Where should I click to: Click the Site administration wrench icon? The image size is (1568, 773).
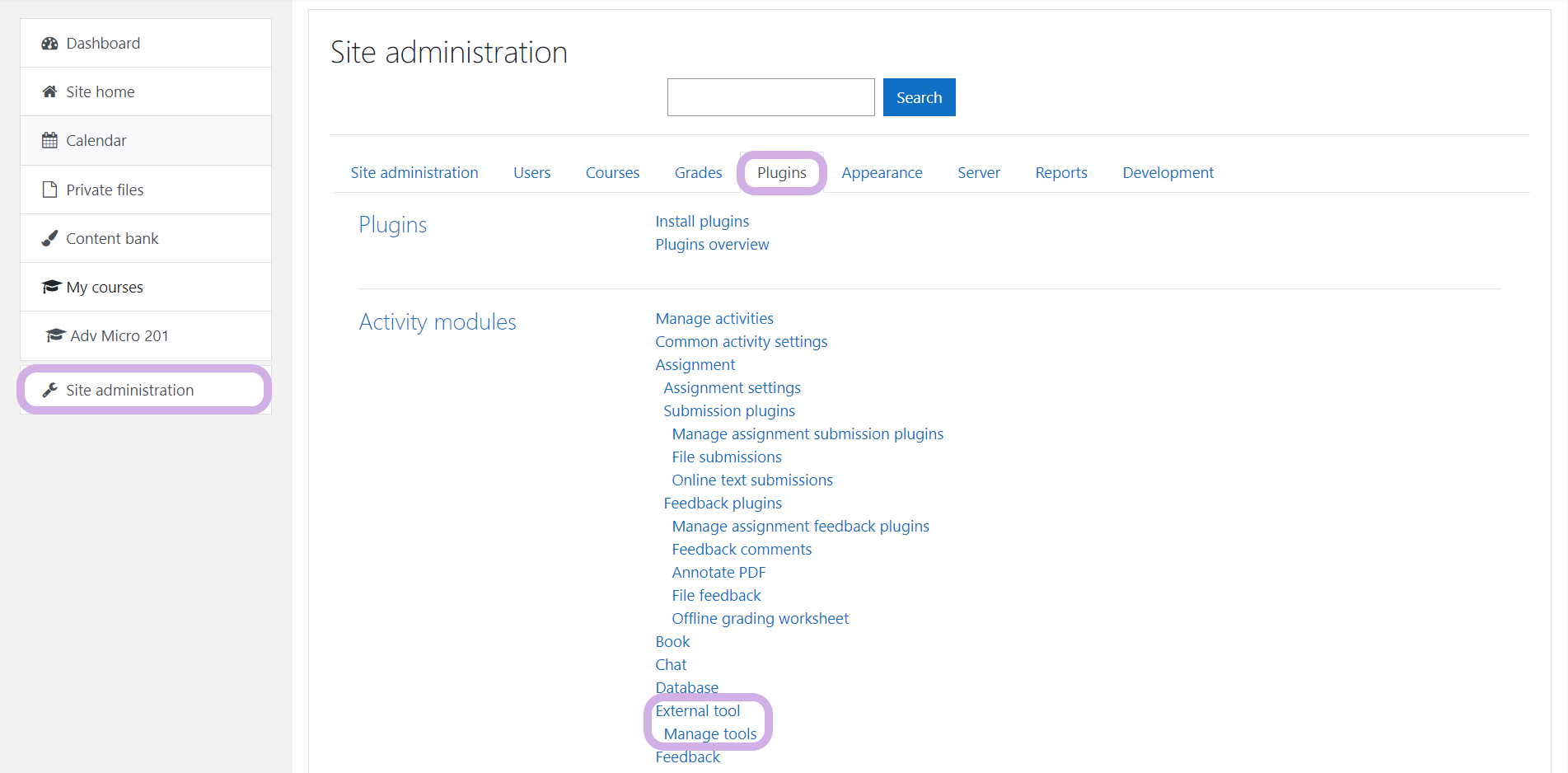pos(49,391)
